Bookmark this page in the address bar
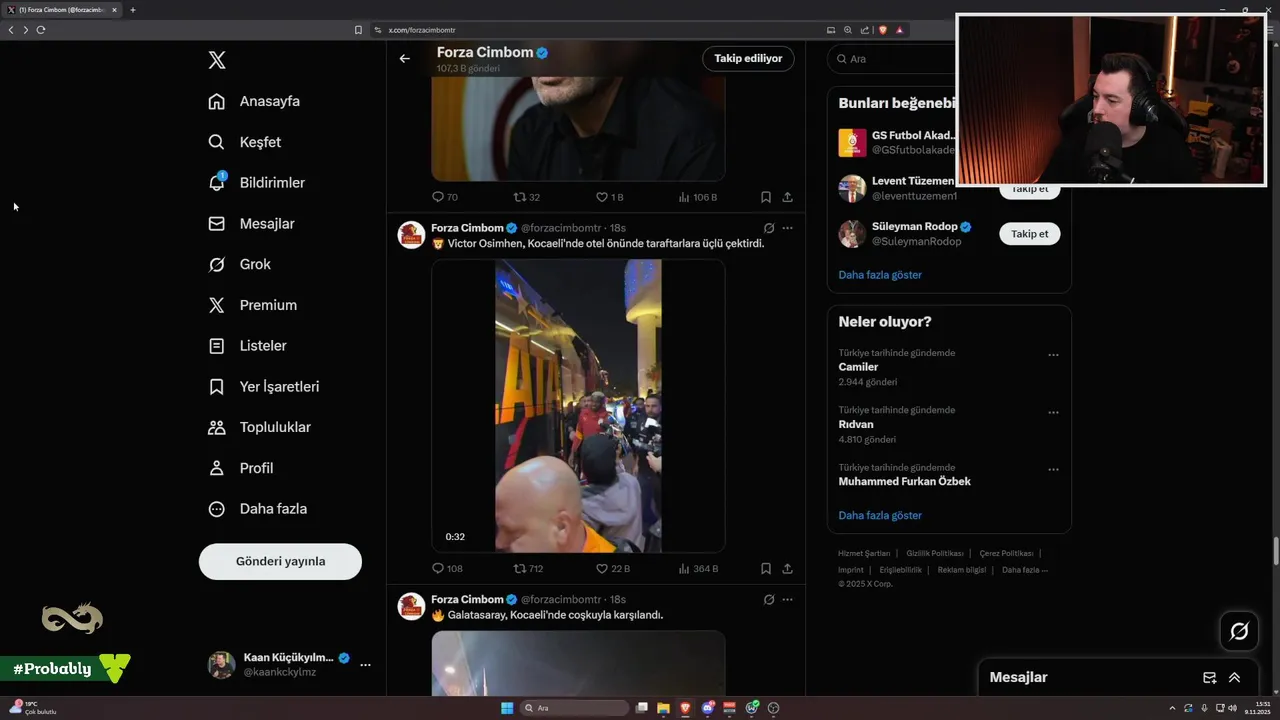 coord(358,30)
